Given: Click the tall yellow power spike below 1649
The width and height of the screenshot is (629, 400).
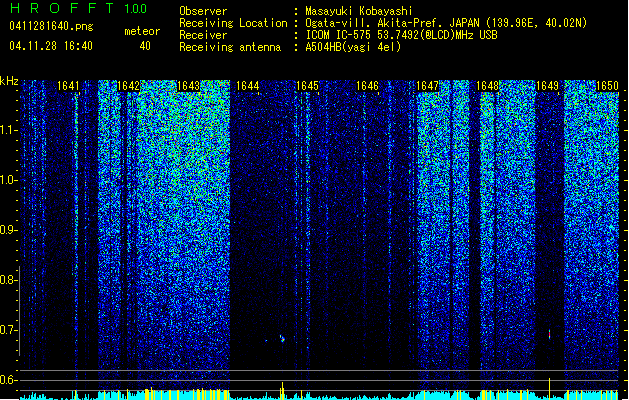Looking at the screenshot, I should pos(549,388).
